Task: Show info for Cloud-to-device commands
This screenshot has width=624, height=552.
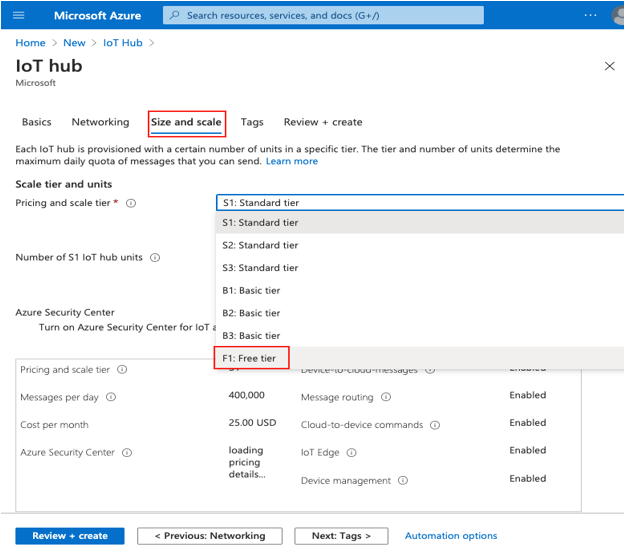Action: [x=435, y=425]
